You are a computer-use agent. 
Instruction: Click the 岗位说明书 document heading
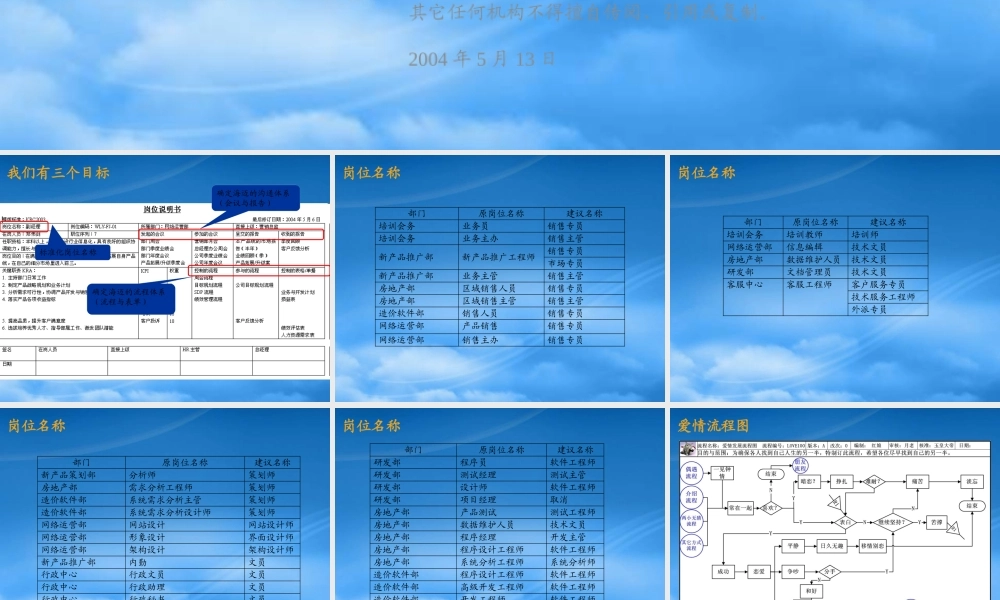(162, 209)
